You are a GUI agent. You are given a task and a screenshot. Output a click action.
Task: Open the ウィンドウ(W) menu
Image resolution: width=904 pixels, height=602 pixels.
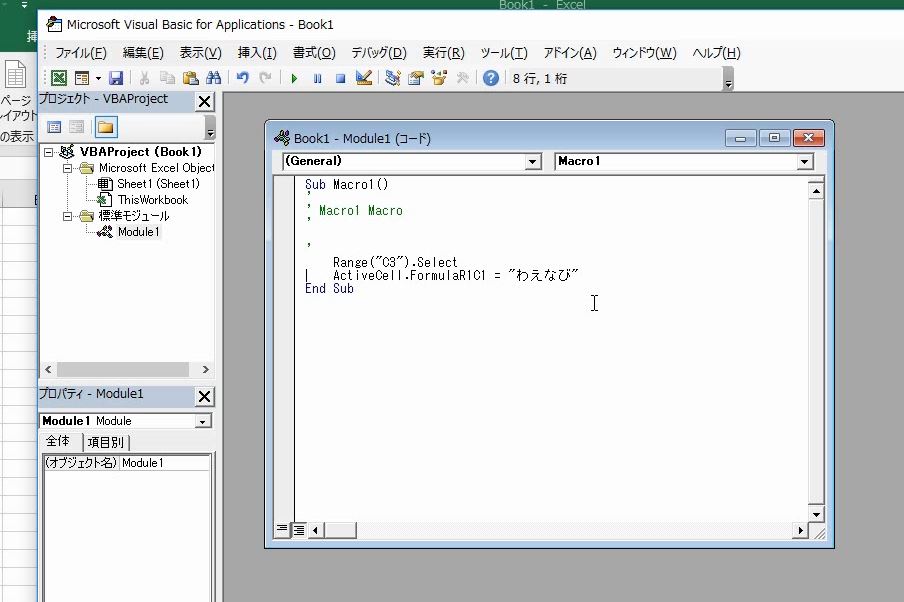(644, 53)
